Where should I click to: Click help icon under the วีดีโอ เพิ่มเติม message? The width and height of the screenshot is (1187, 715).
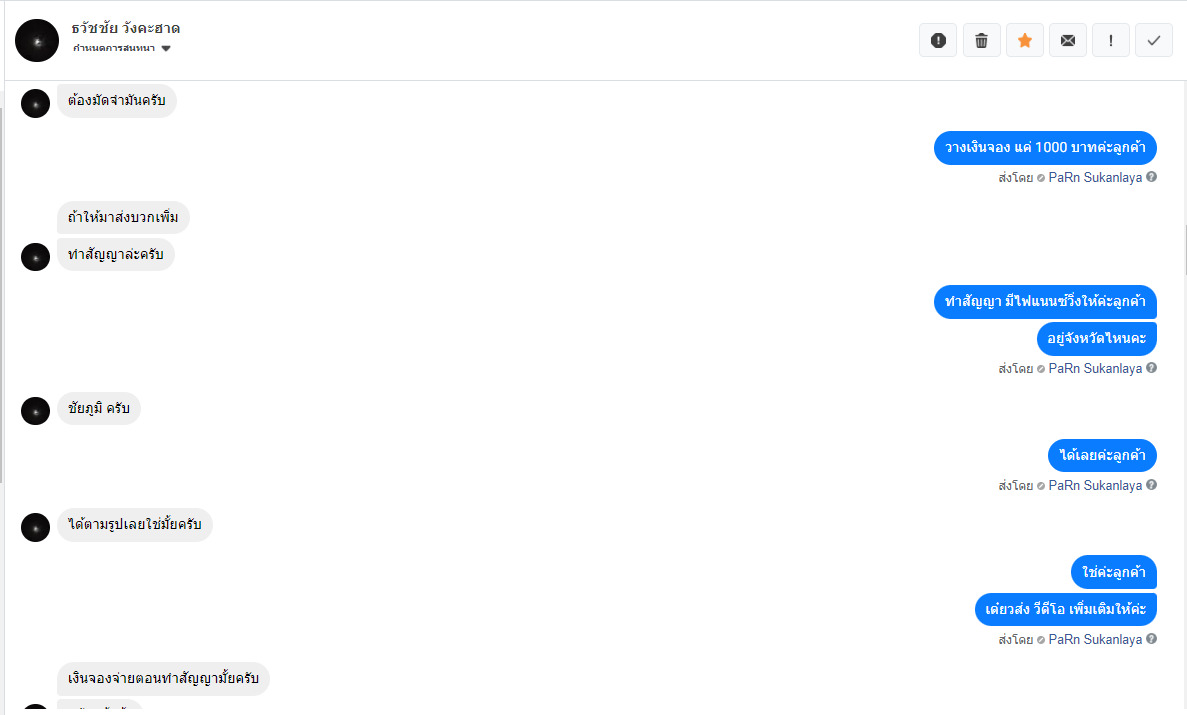pos(1152,638)
